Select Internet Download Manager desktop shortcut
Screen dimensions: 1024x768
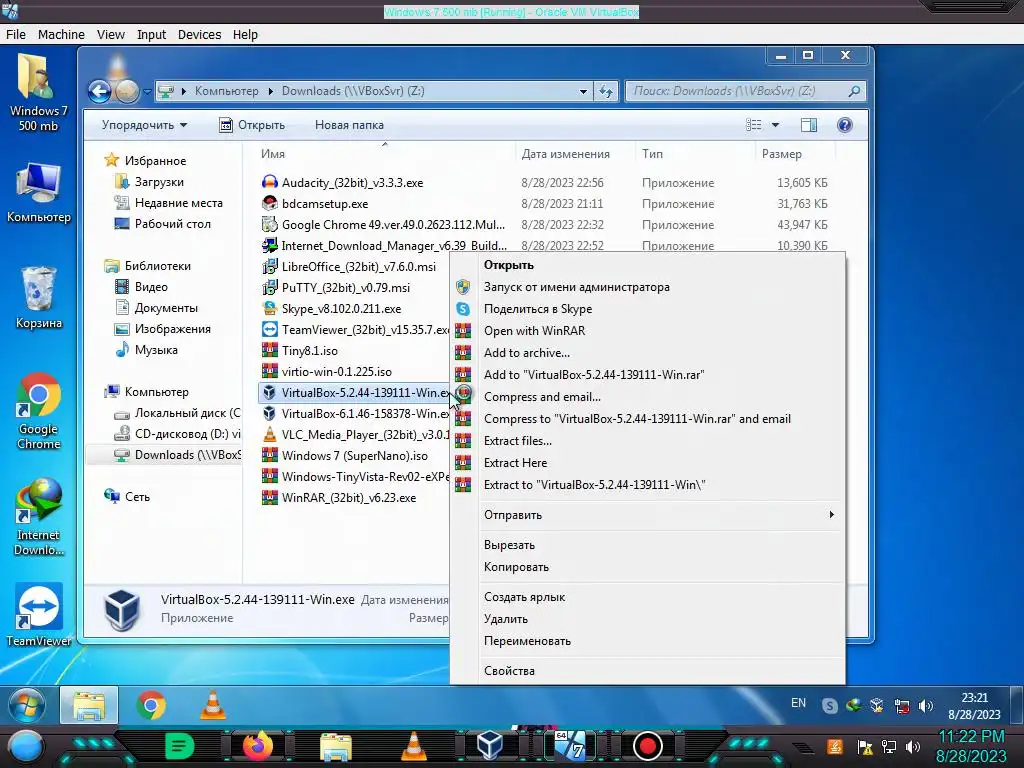39,517
